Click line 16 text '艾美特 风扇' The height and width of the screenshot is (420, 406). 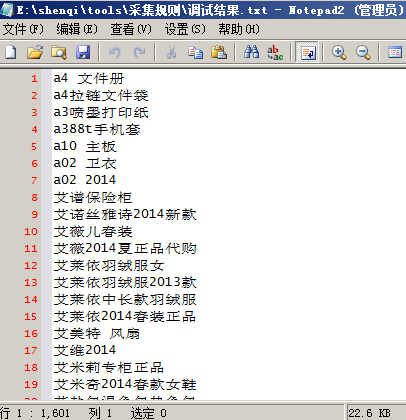[97, 334]
